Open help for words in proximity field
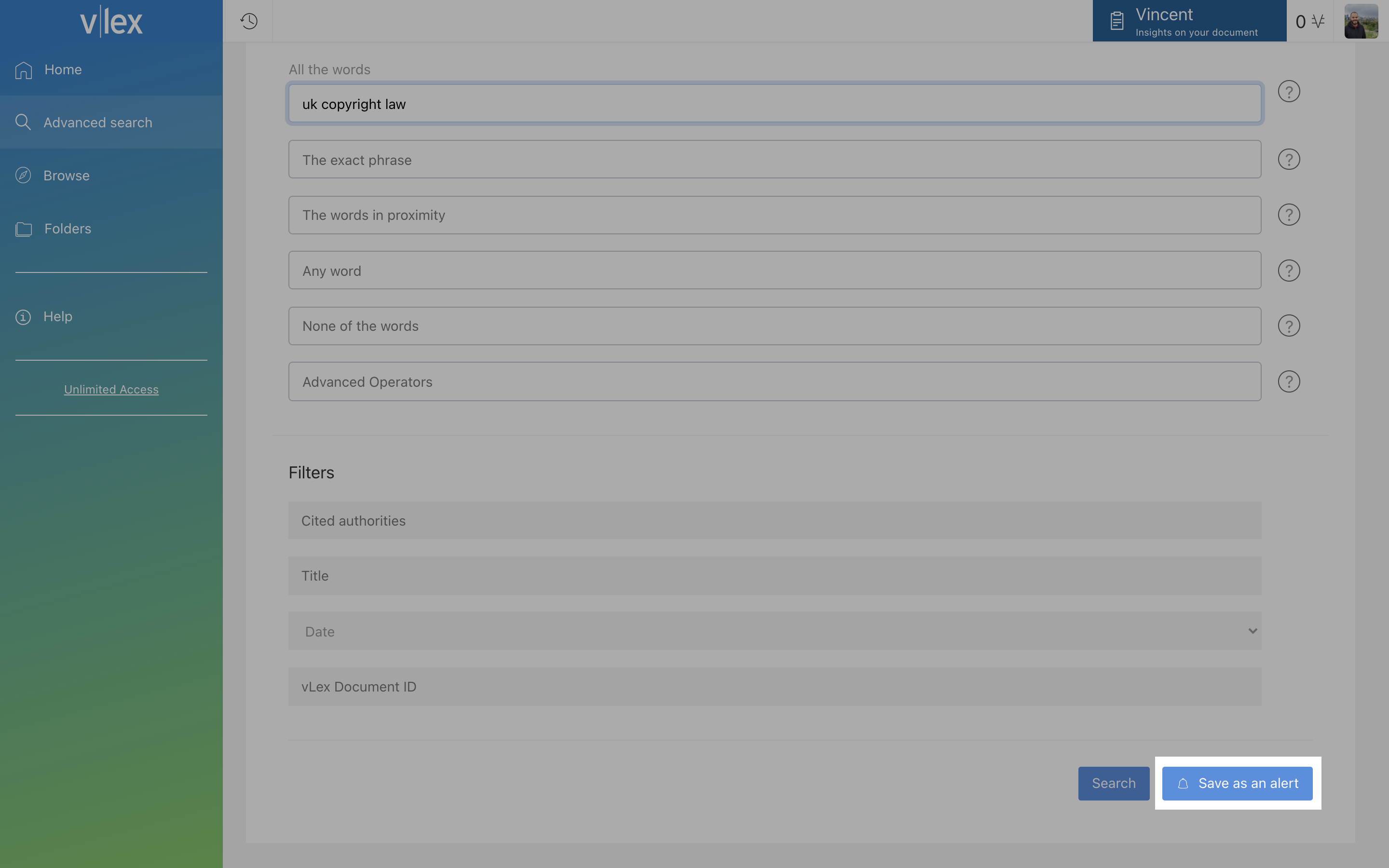This screenshot has width=1389, height=868. click(1289, 215)
